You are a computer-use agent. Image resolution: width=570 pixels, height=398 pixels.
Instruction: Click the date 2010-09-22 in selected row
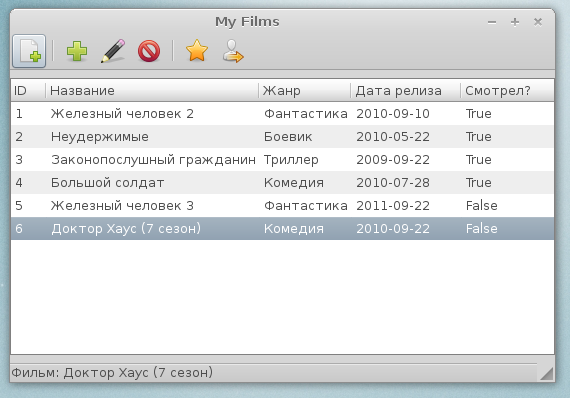(x=393, y=229)
